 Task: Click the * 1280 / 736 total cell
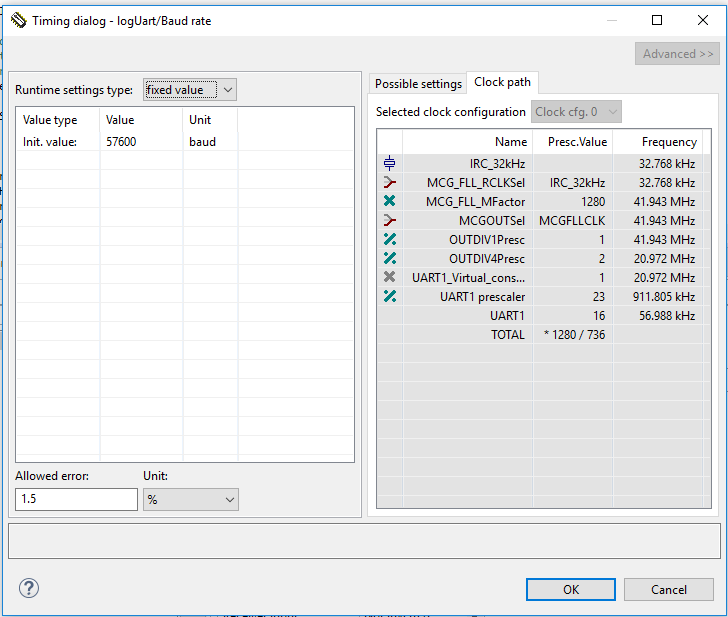(573, 335)
